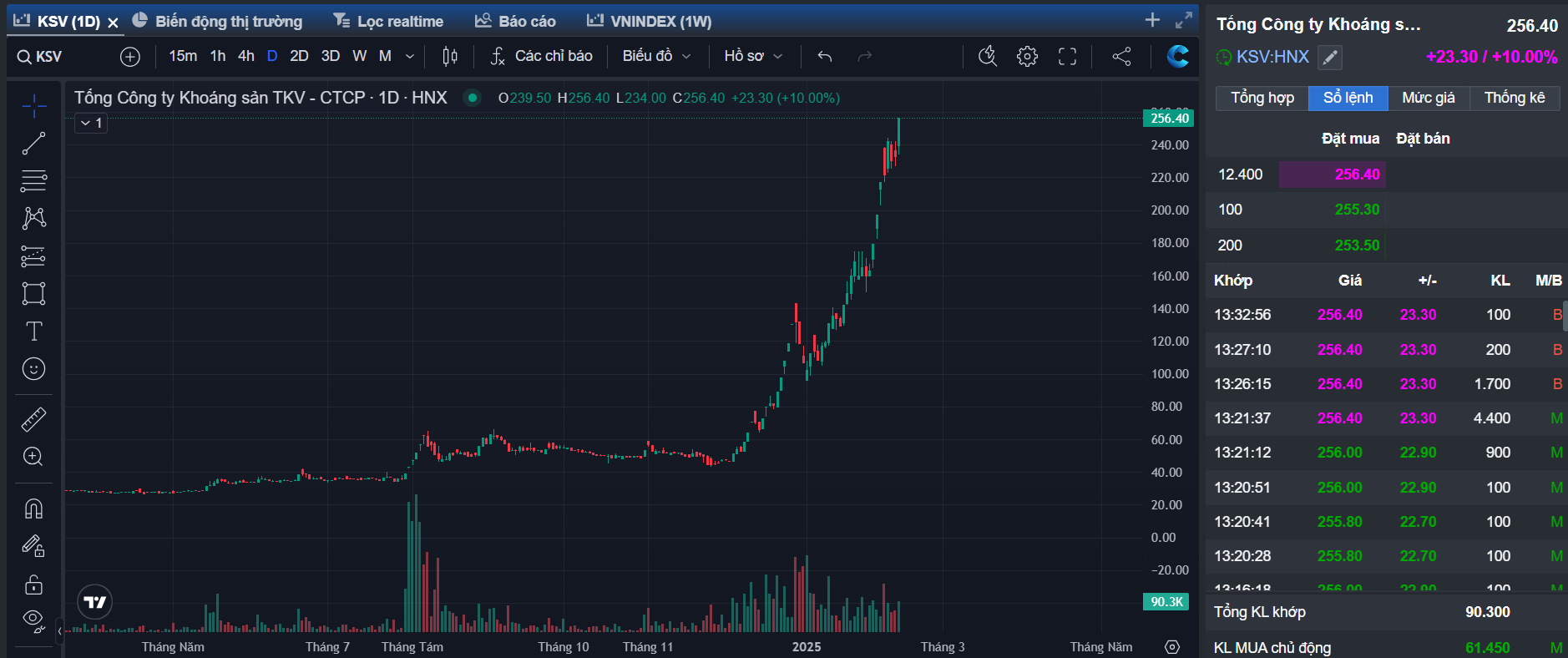Screen dimensions: 1568x658
Task: Click the Đặt mua price 253.50
Action: 1357,245
